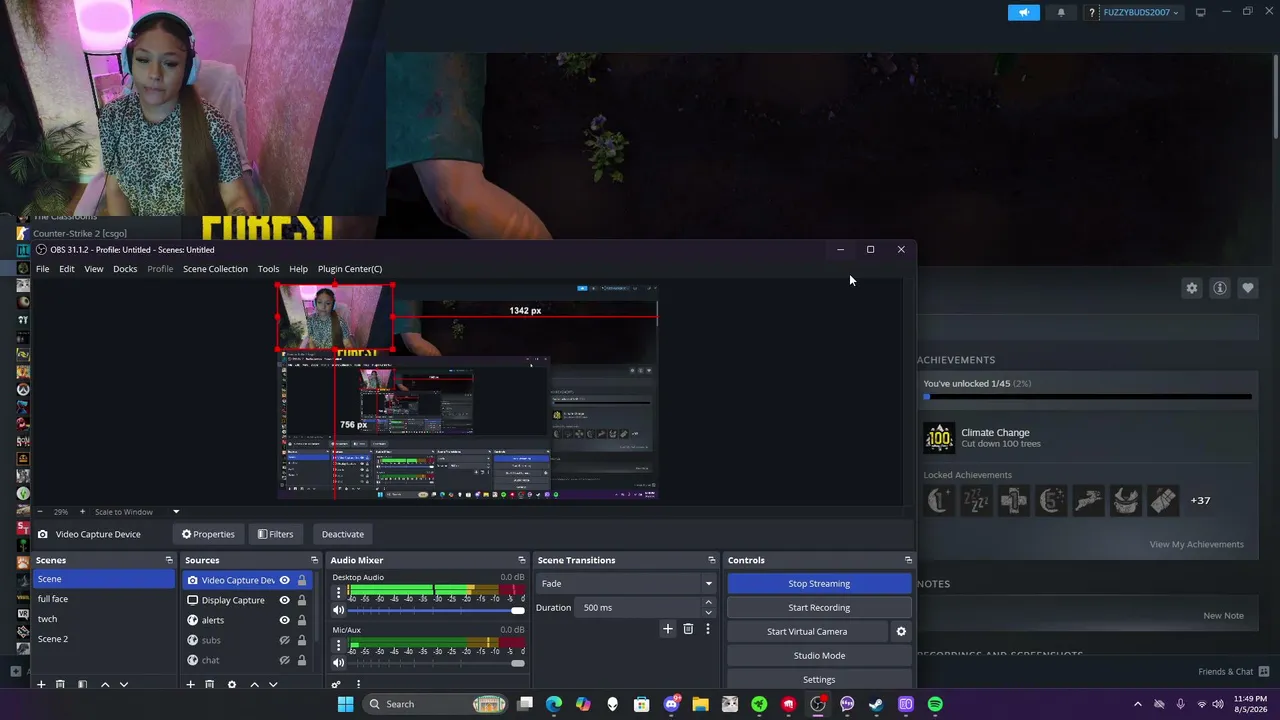The image size is (1280, 720).
Task: Adjust the Mic/Aux volume slider
Action: (435, 662)
